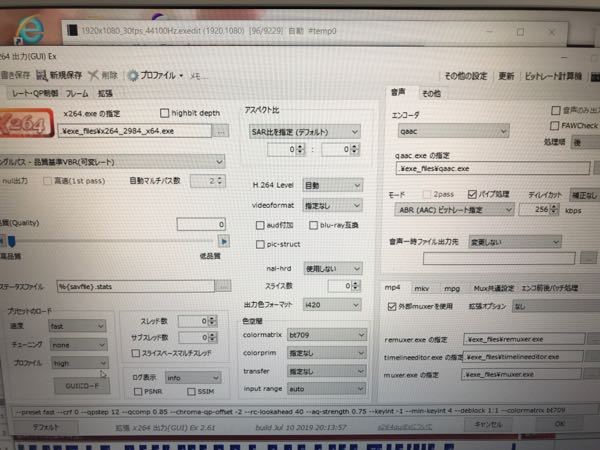
Task: Toggle the pic-struct checkbox
Action: (260, 244)
